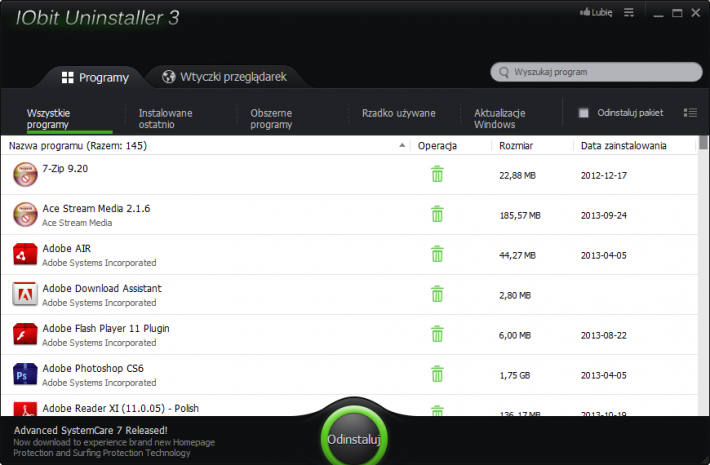Click the 2013-08-22 install date
The width and height of the screenshot is (710, 465).
click(x=604, y=336)
